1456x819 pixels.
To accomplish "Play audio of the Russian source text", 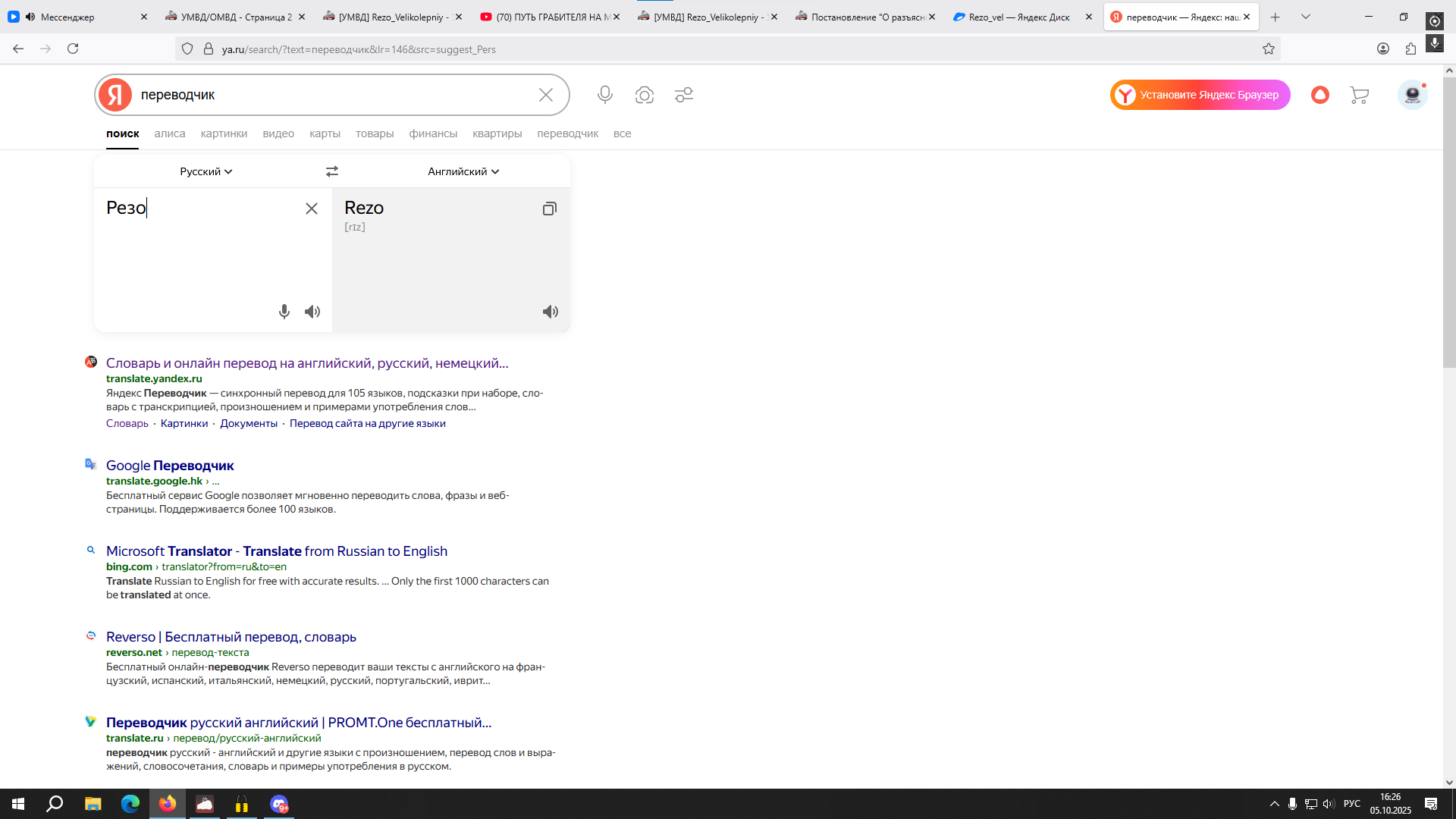I will pyautogui.click(x=312, y=312).
